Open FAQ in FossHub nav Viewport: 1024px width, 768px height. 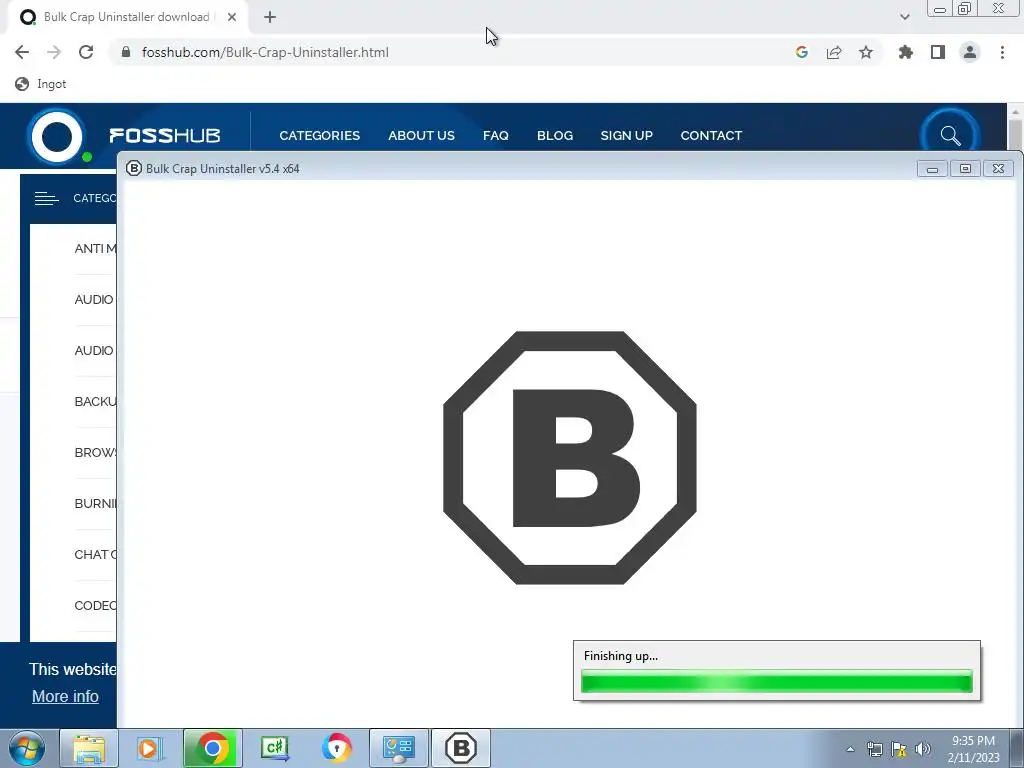click(496, 135)
